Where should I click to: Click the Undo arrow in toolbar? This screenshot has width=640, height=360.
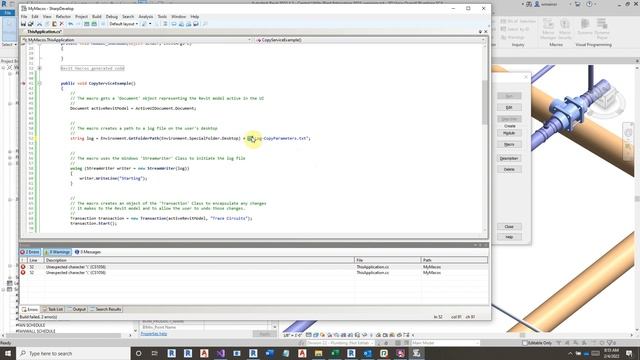tap(71, 24)
